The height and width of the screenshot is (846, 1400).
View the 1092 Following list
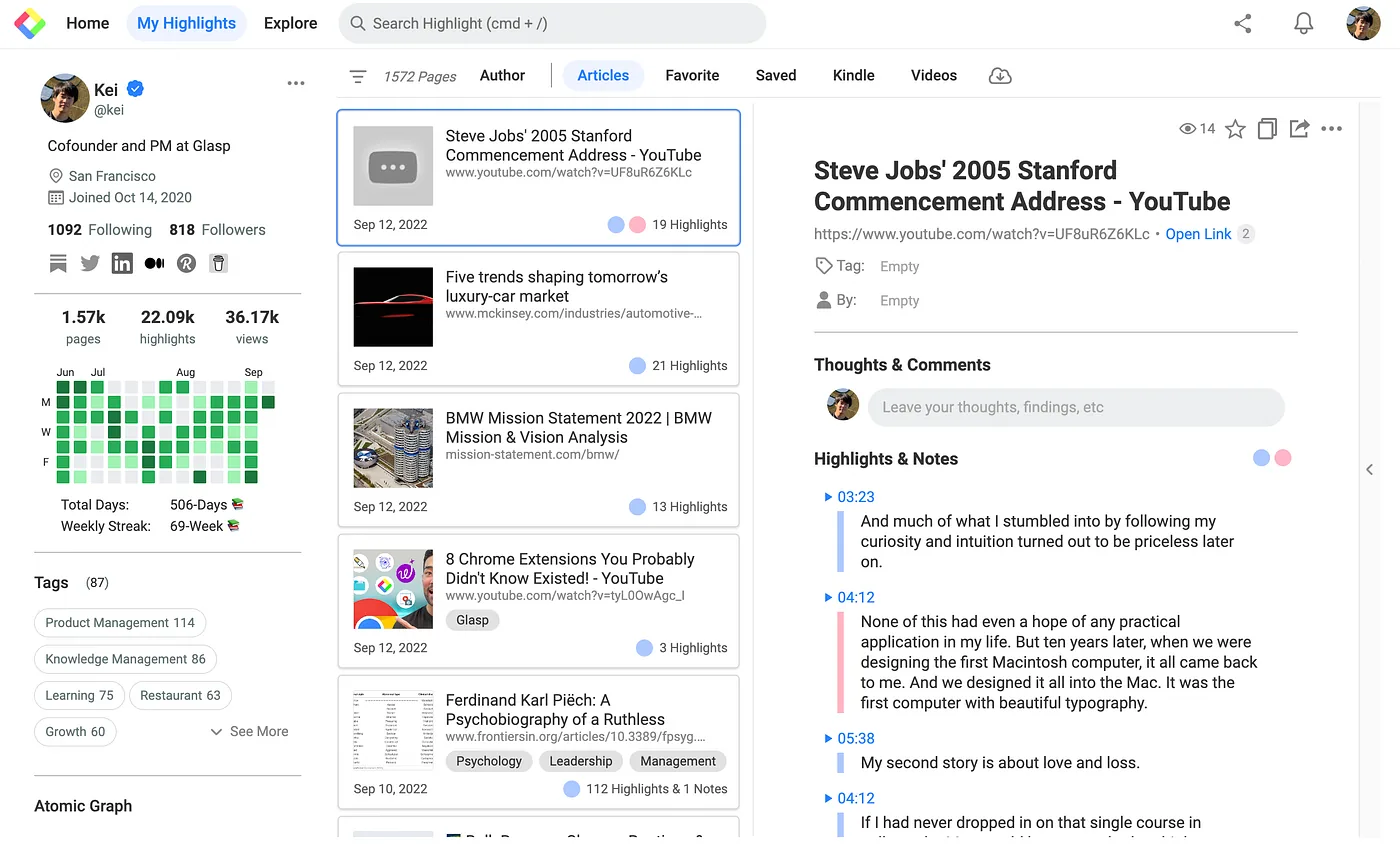pyautogui.click(x=100, y=230)
